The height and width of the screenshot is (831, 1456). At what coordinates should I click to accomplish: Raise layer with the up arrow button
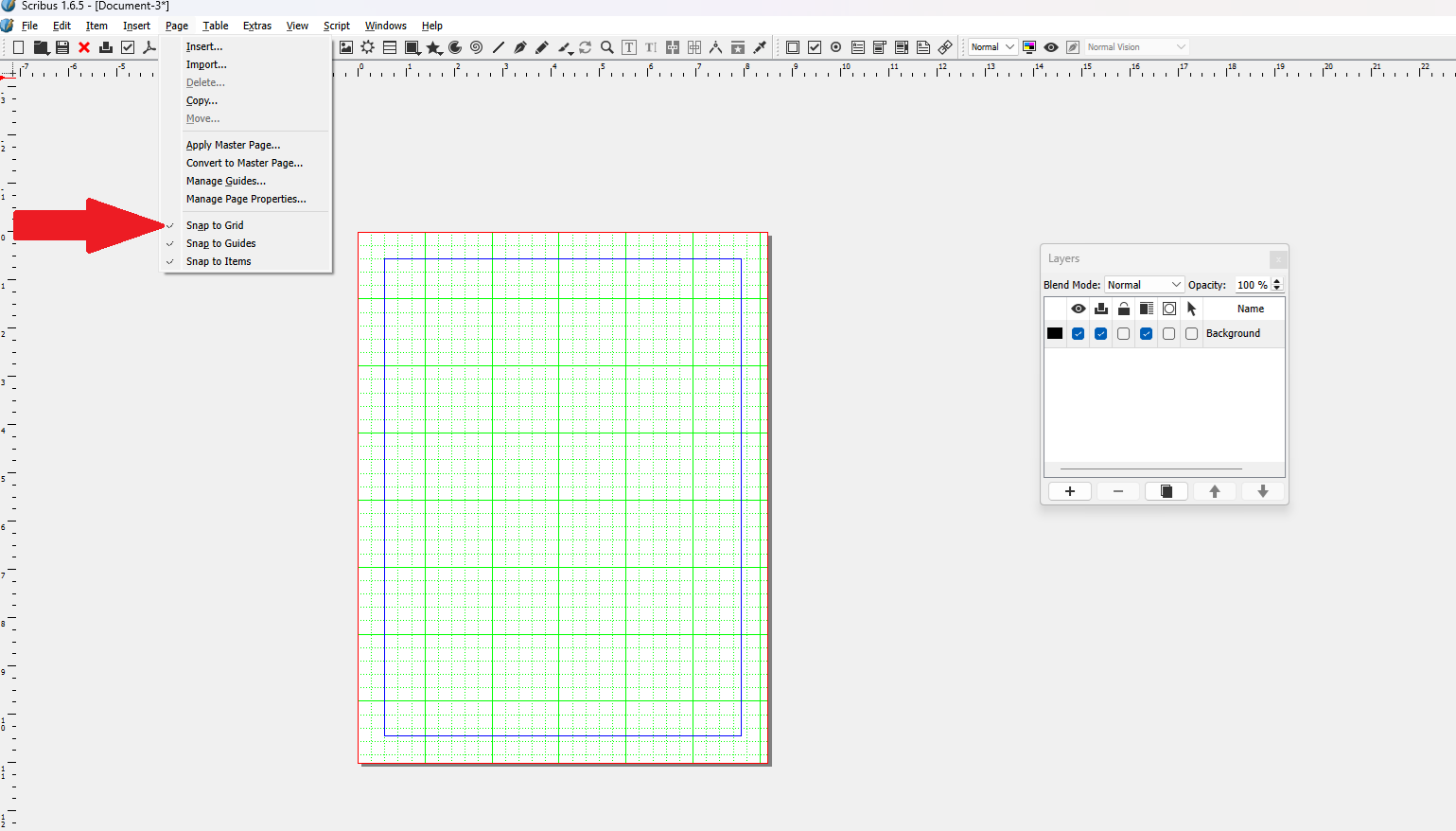(1215, 491)
